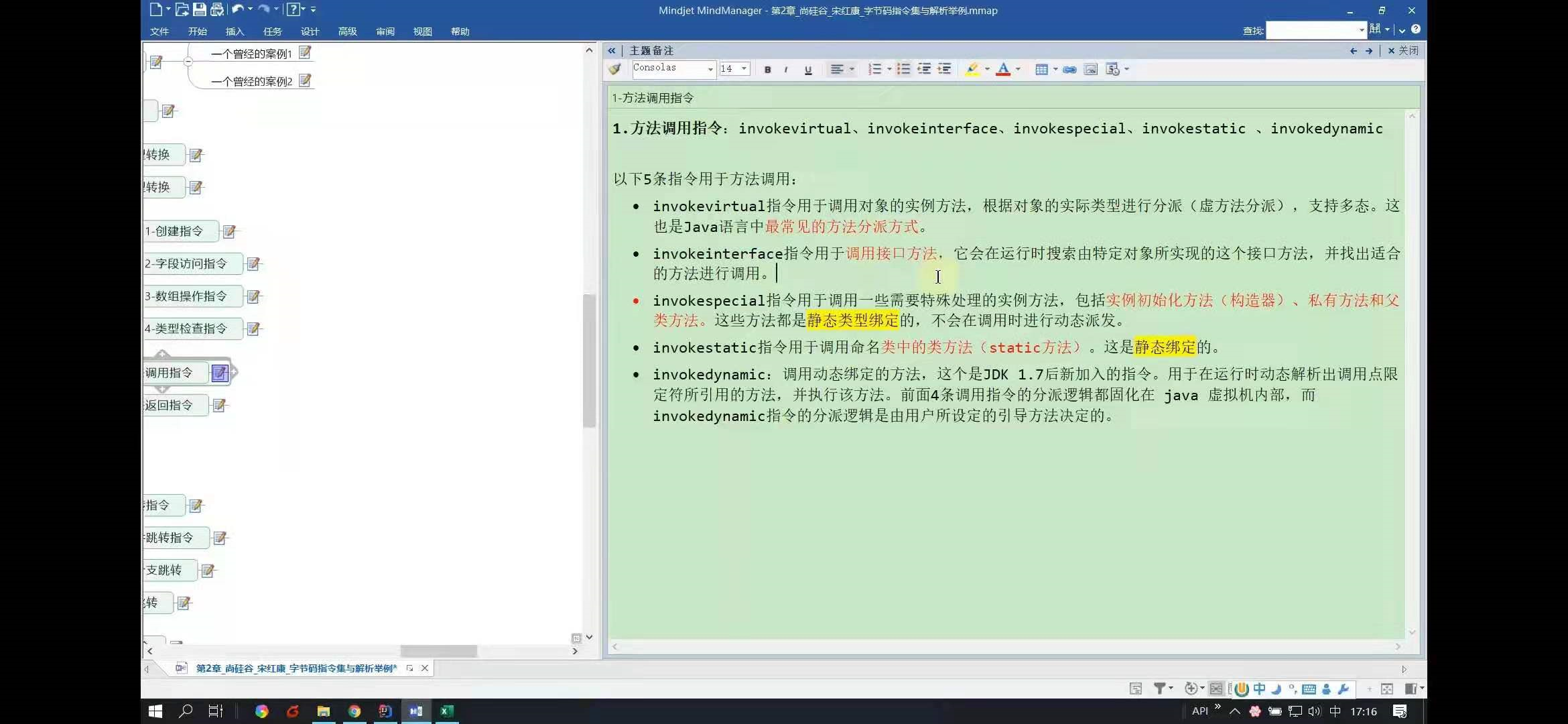Click the 查找 search input field

1315,30
